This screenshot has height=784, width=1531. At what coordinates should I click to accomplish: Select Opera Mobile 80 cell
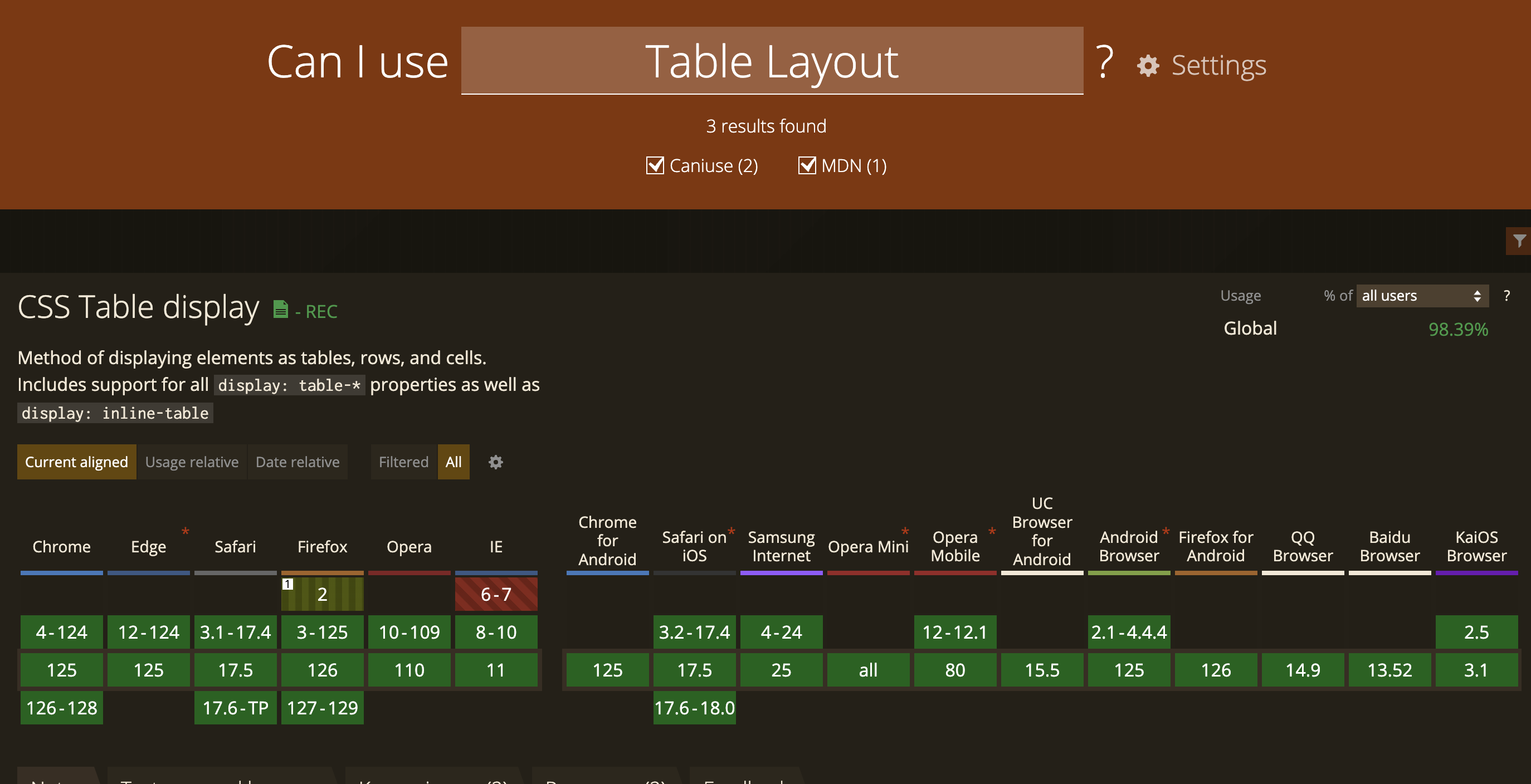pos(955,670)
